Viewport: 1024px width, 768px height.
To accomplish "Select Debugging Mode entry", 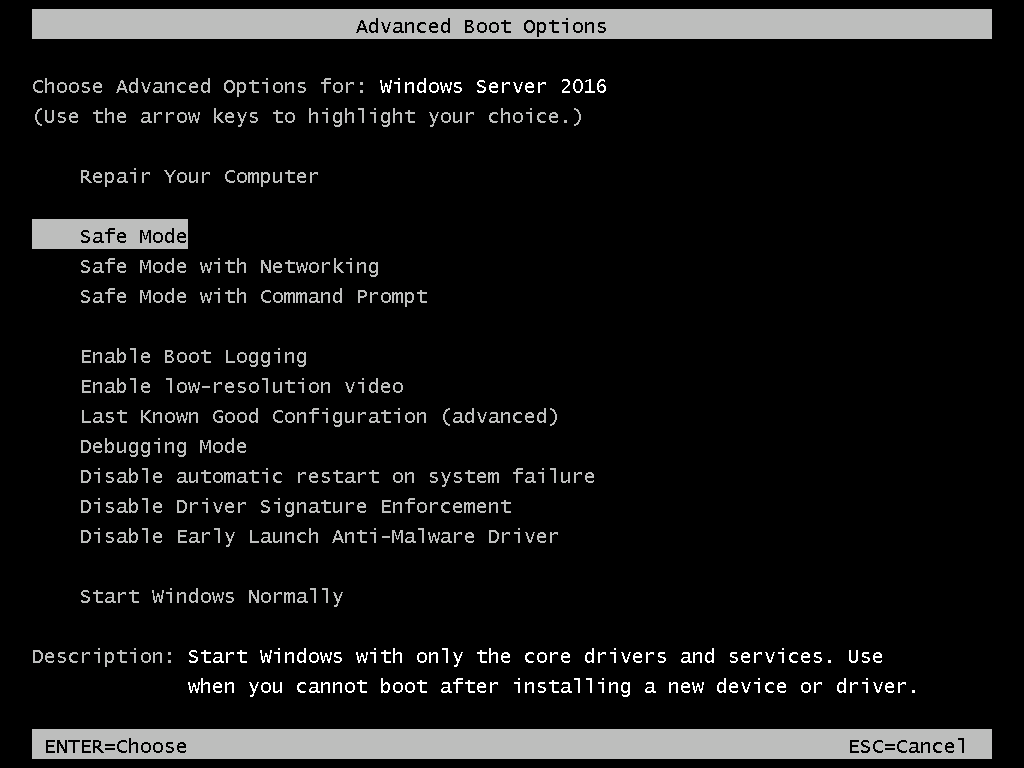I will 163,446.
